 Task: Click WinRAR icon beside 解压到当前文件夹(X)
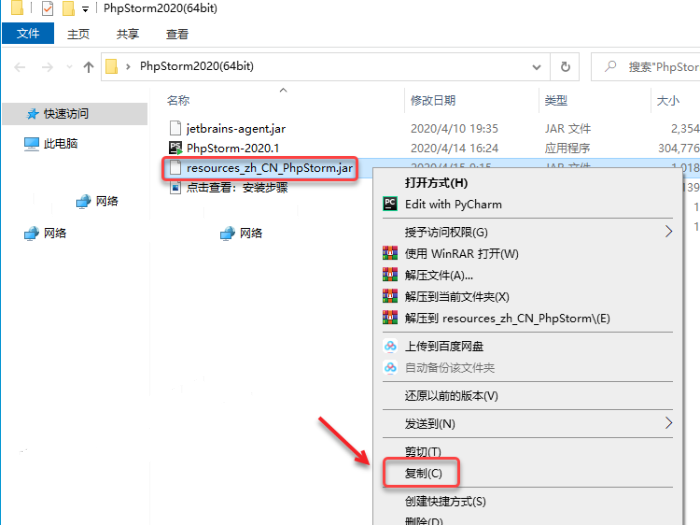point(390,296)
